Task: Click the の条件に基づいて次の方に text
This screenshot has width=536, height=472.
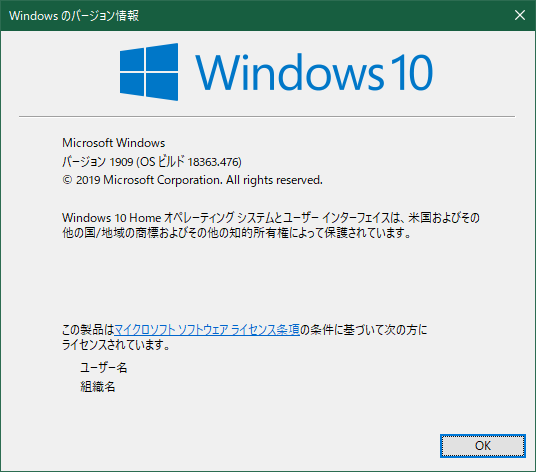Action: coord(364,330)
